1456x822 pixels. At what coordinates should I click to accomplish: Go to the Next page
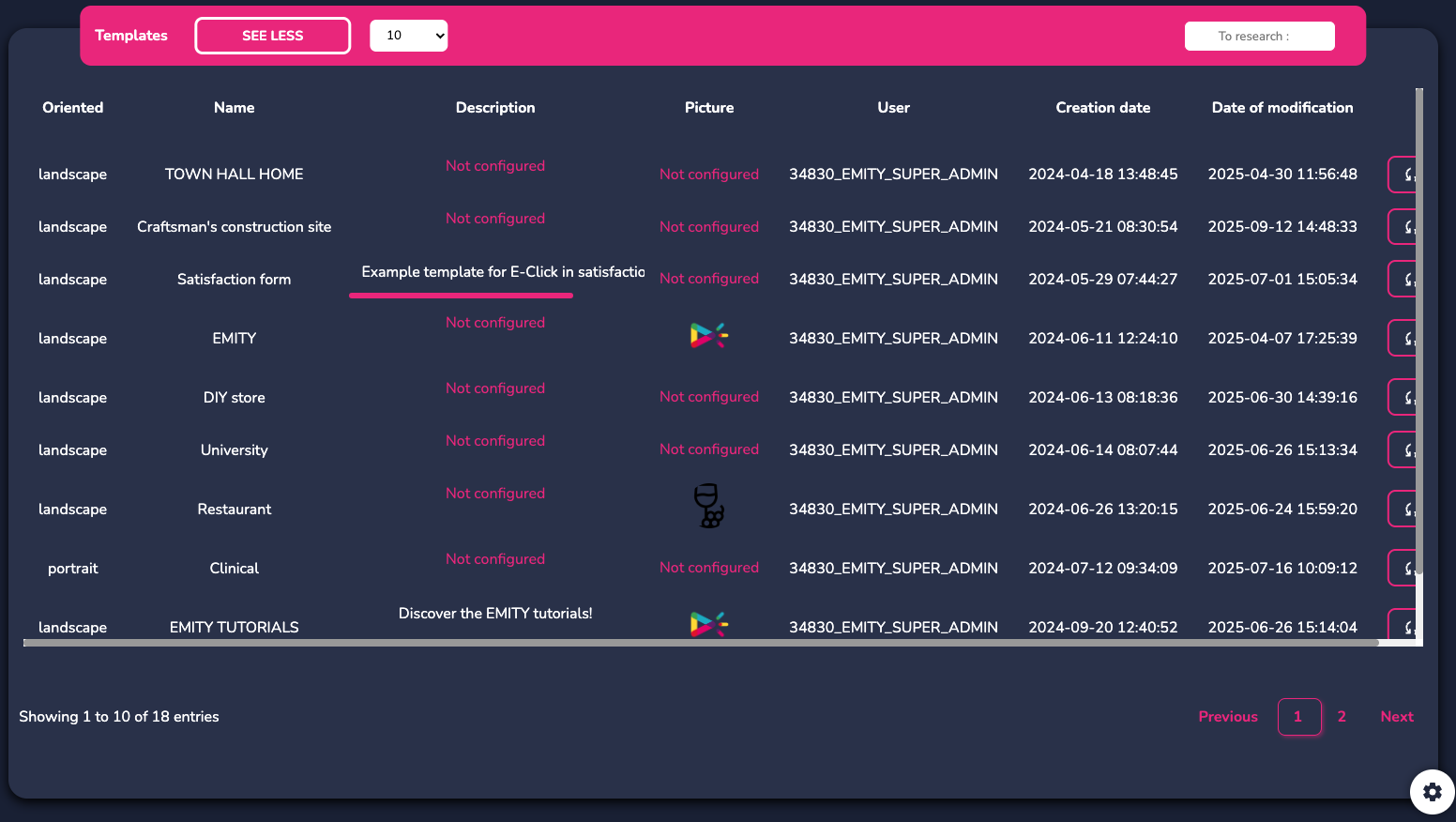click(x=1396, y=717)
